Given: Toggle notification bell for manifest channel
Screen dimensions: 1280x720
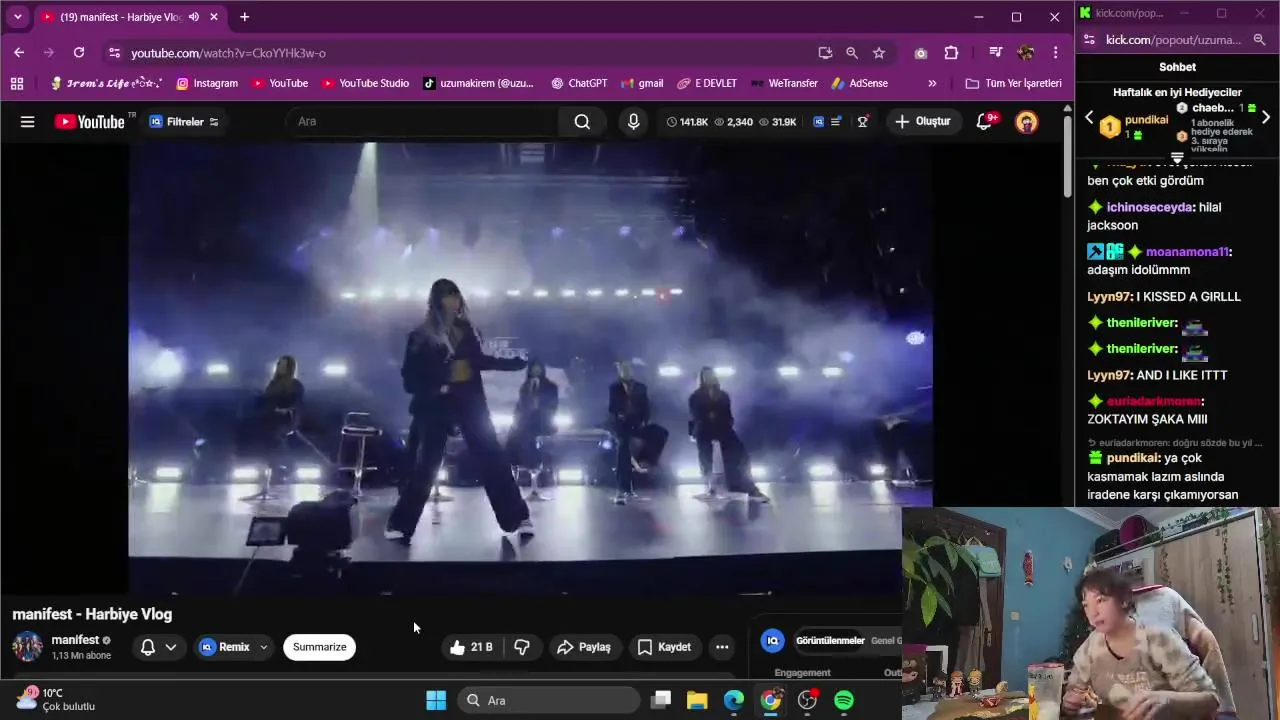Looking at the screenshot, I should tap(158, 647).
